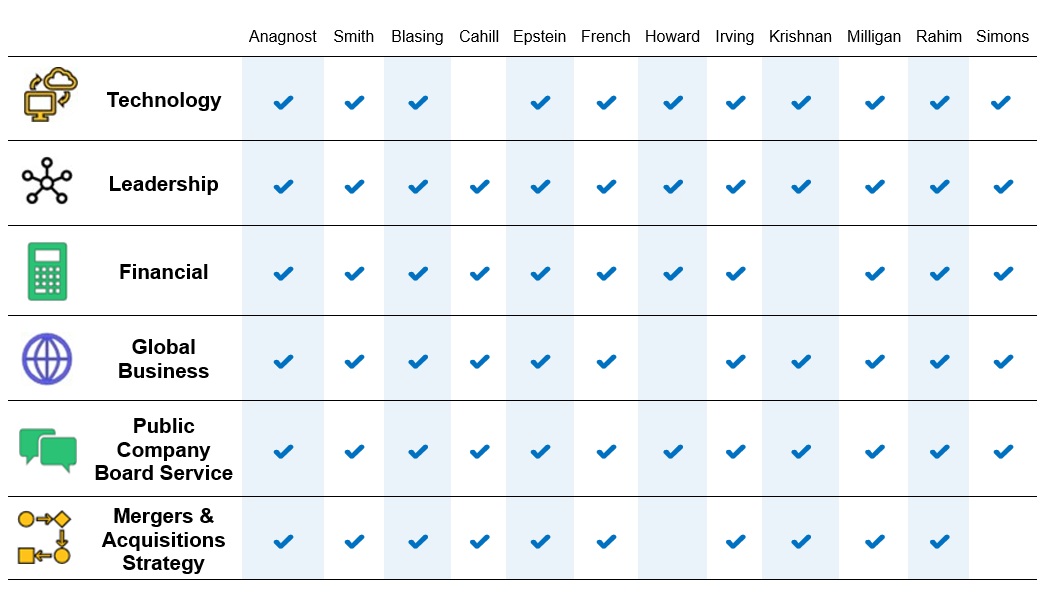Image resolution: width=1041 pixels, height=592 pixels.
Task: Click Krishnan's Global Business checkmark
Action: tap(800, 361)
